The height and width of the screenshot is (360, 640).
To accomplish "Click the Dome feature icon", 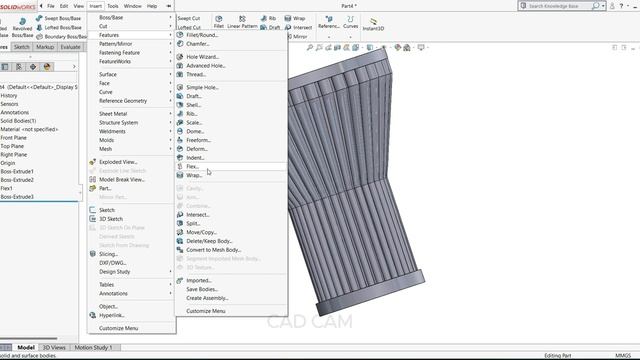I will click(180, 131).
